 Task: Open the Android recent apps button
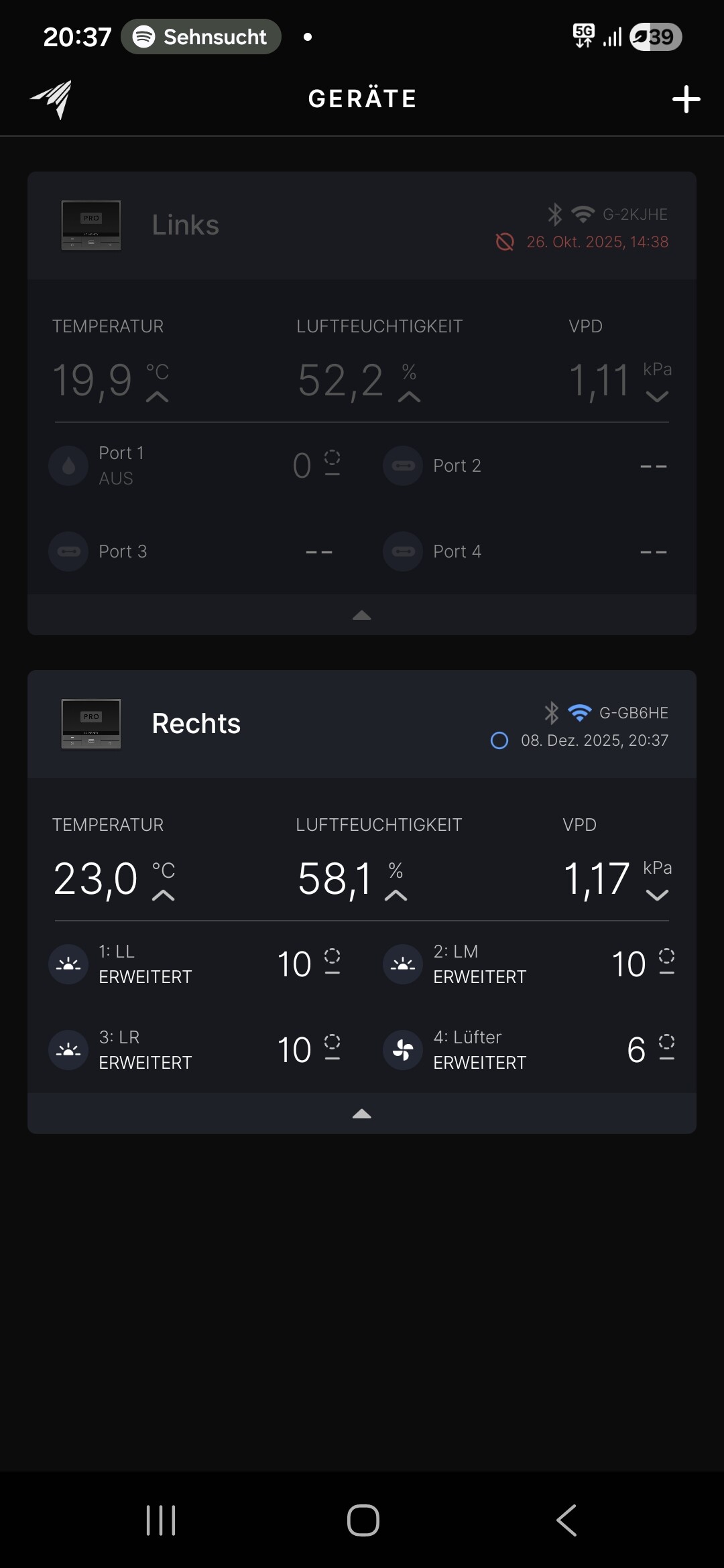(x=161, y=1520)
